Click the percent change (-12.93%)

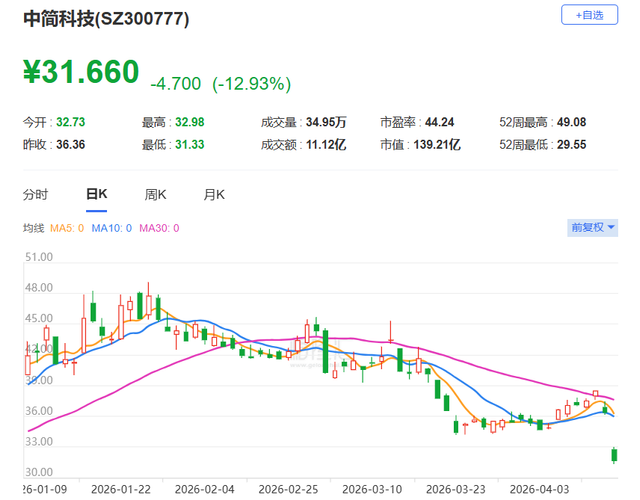coord(251,84)
